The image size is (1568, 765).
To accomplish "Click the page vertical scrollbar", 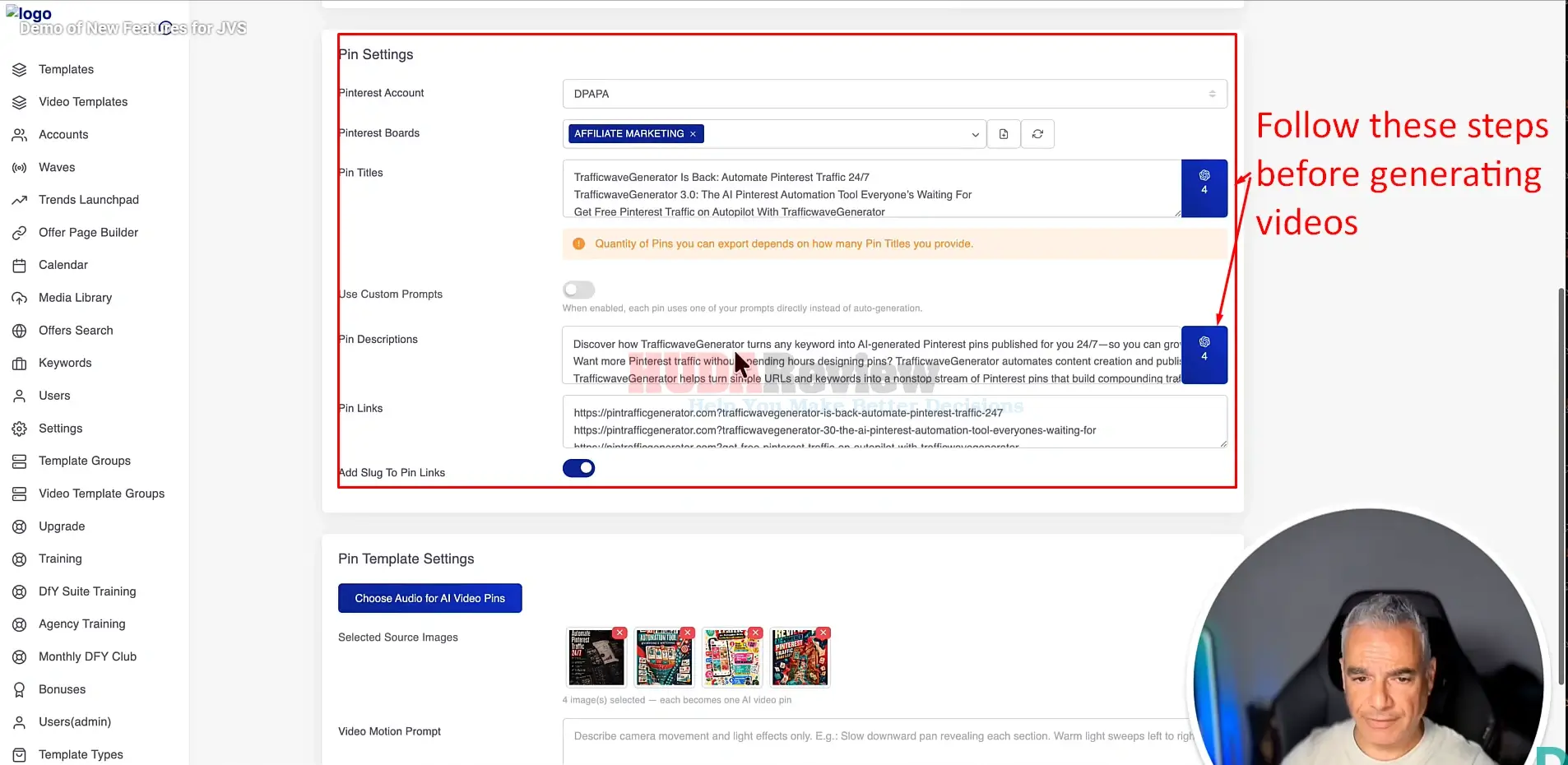I will [1561, 485].
